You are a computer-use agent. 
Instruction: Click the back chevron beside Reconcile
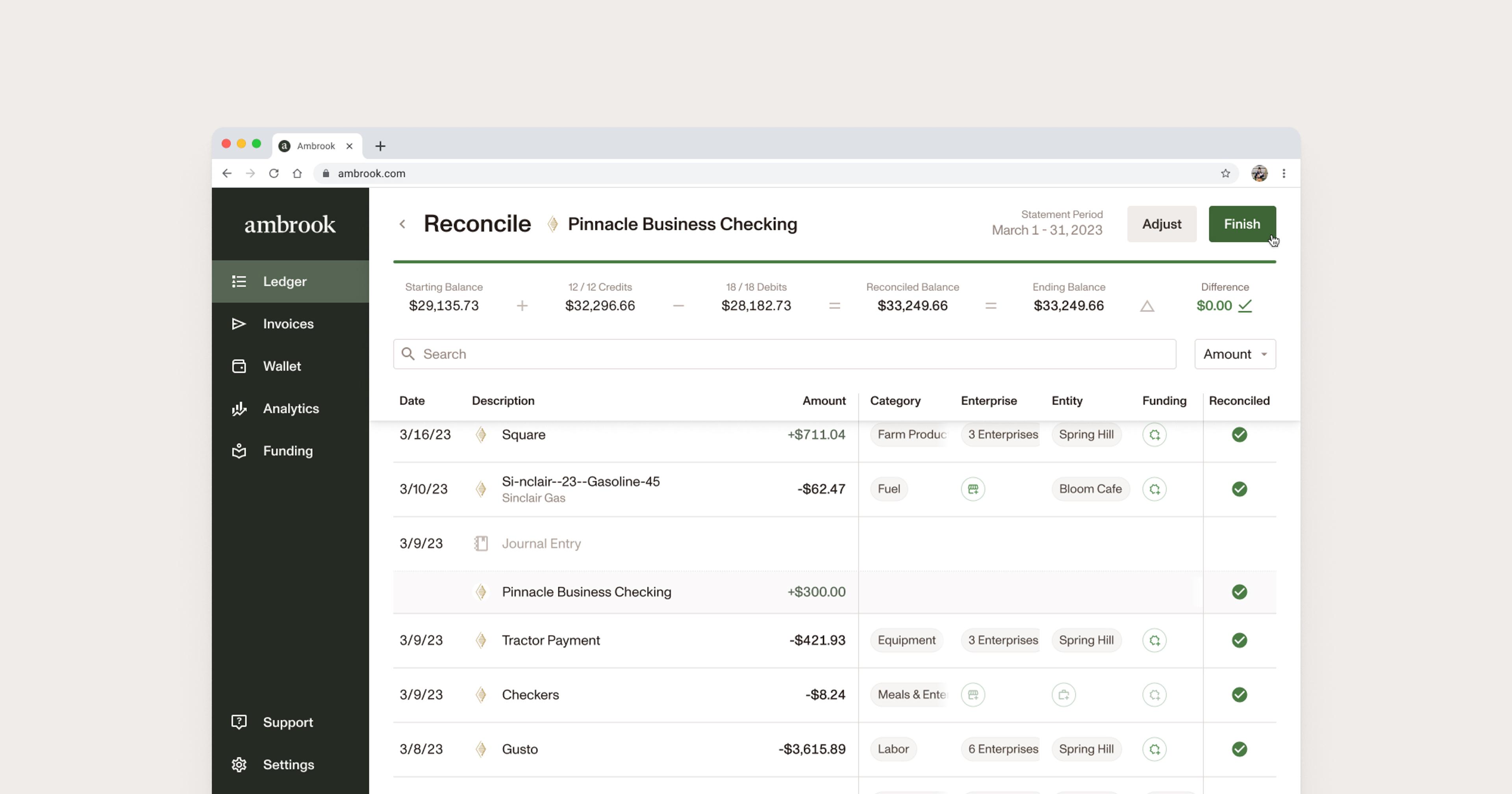(x=403, y=224)
